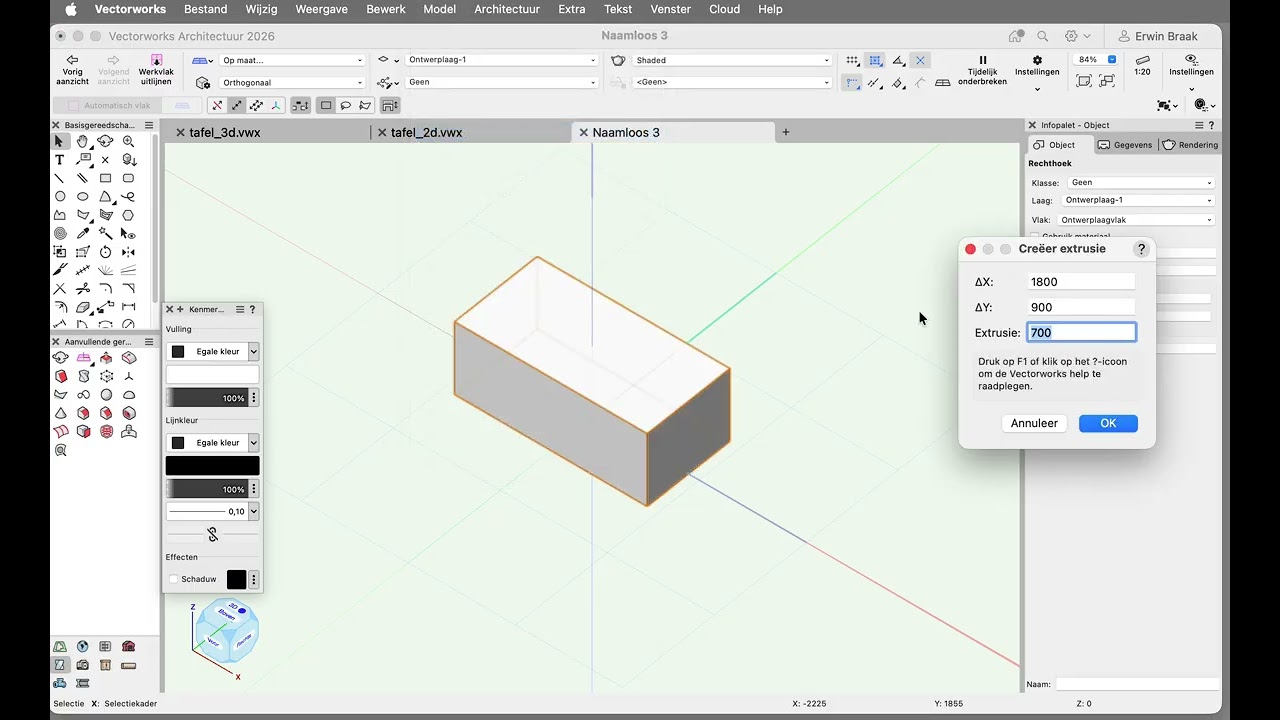Click the 1:20 scale ruler icon
The image size is (1280, 720).
click(x=1142, y=66)
